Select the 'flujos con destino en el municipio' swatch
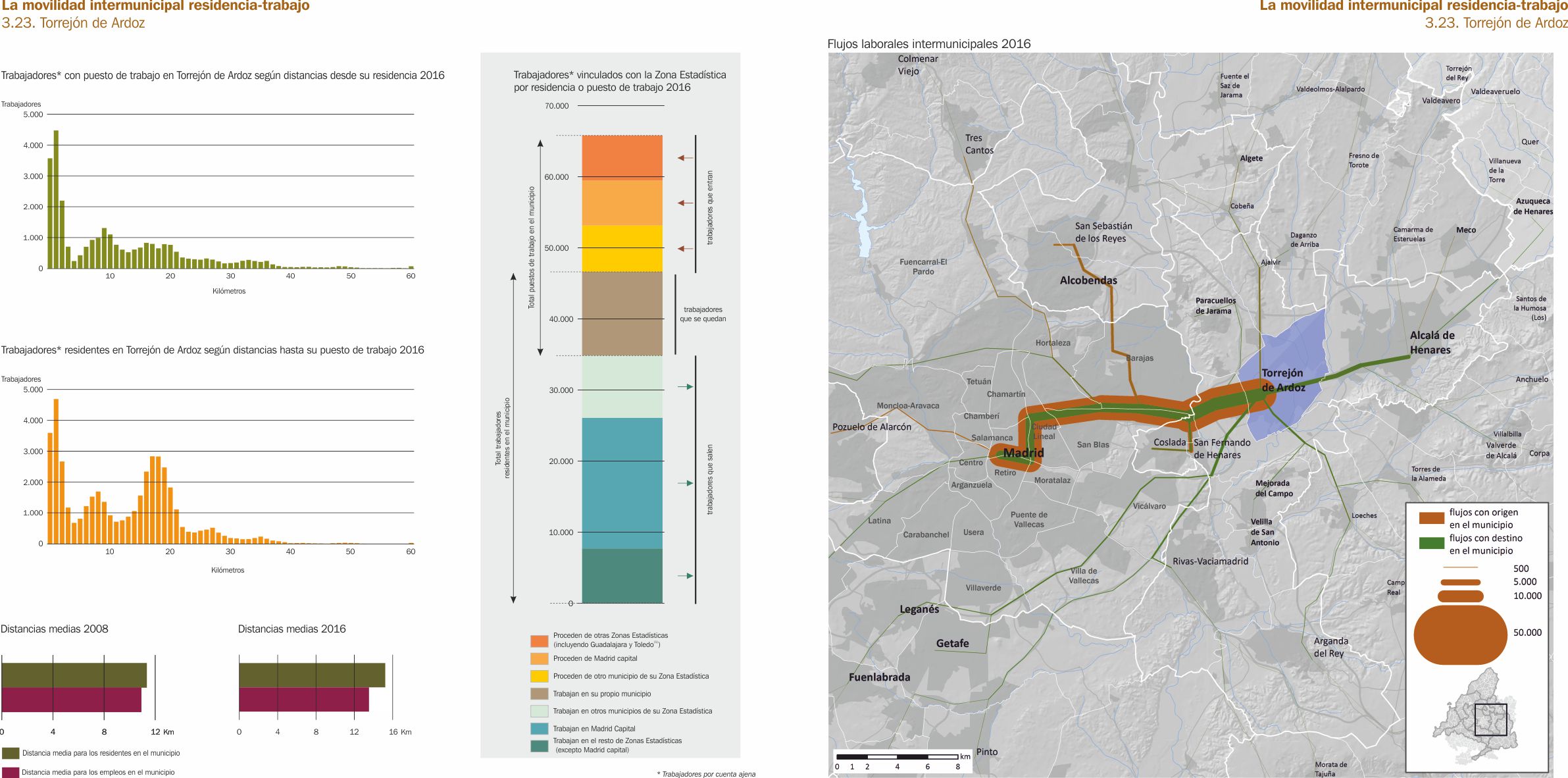Screen dimensions: 1568x778 coord(1431,544)
